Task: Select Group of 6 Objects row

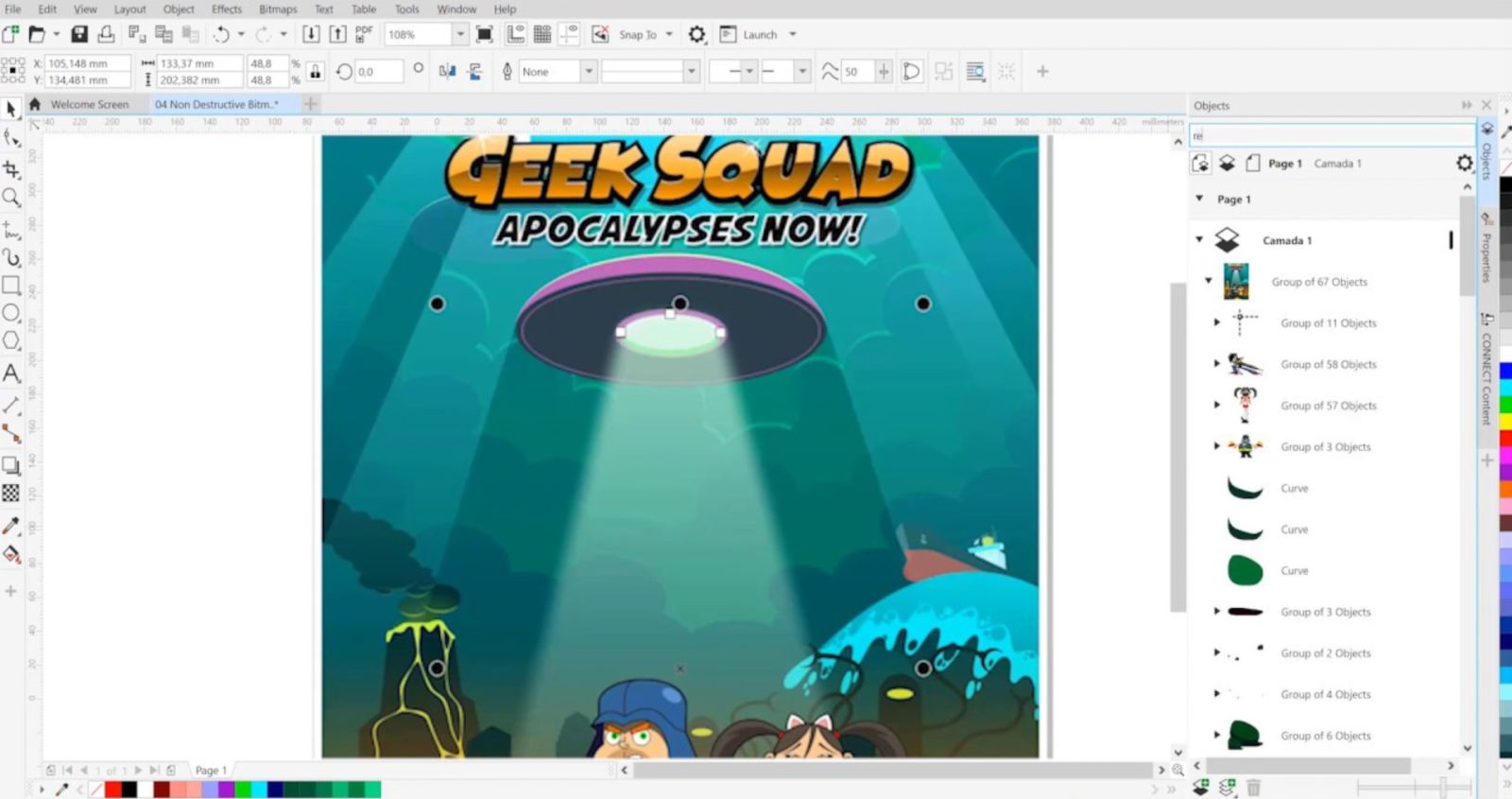Action: coord(1326,736)
